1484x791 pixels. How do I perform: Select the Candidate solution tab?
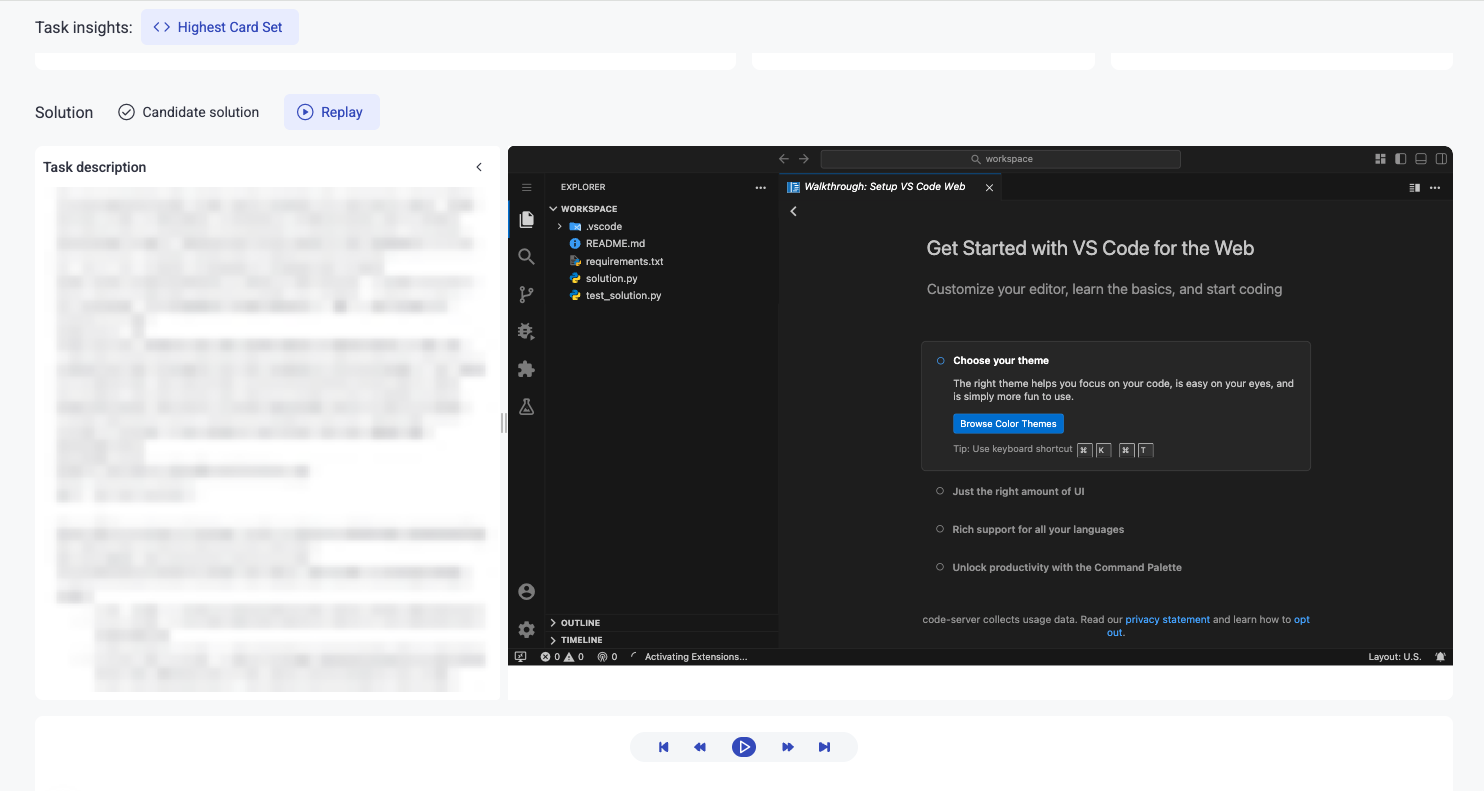188,112
